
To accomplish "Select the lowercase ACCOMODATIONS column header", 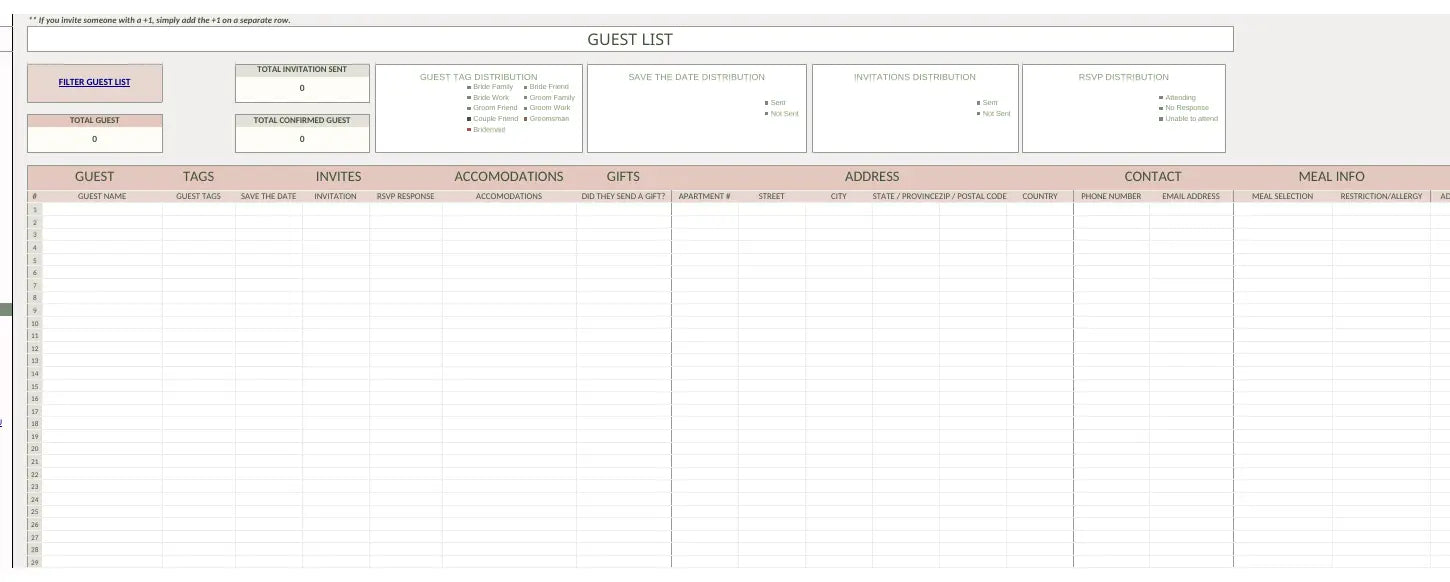I will click(509, 197).
